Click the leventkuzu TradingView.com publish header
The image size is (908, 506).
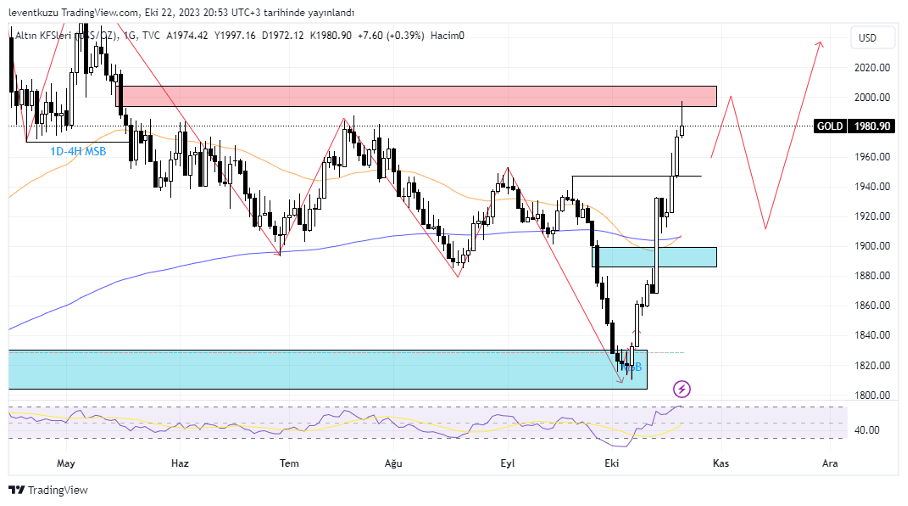coord(180,12)
